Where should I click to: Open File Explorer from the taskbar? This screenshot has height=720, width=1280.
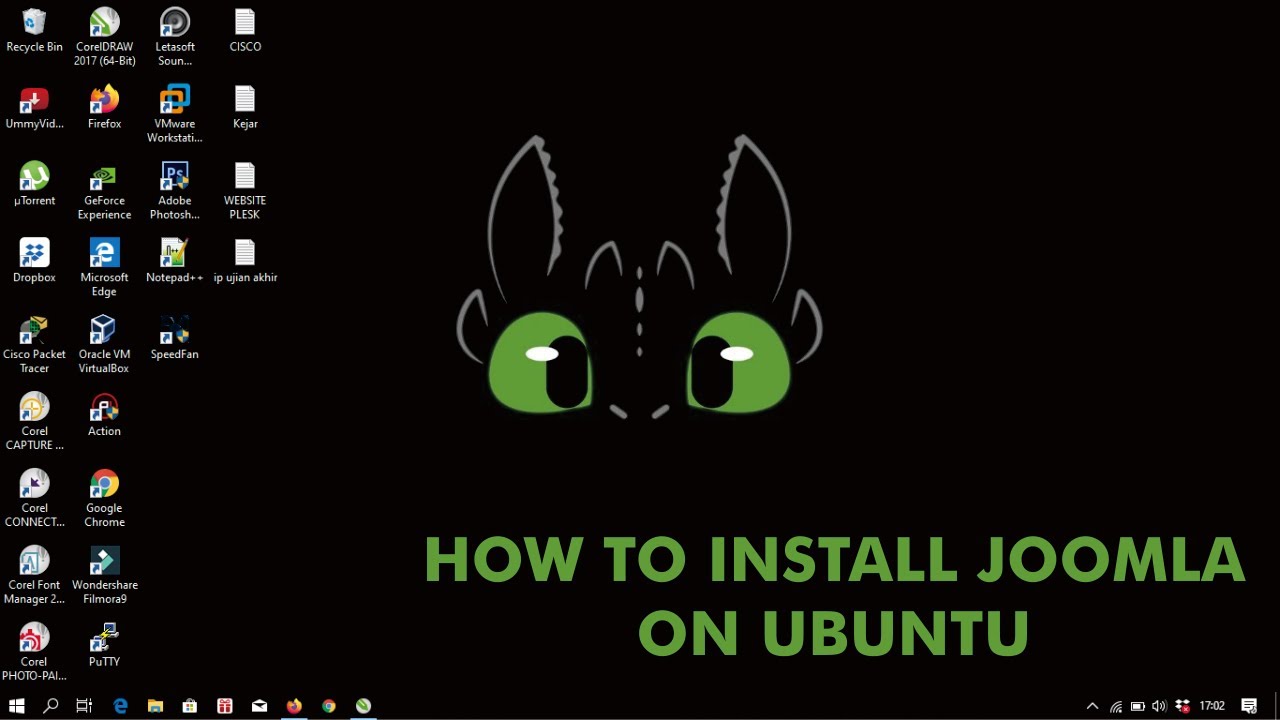click(x=155, y=706)
